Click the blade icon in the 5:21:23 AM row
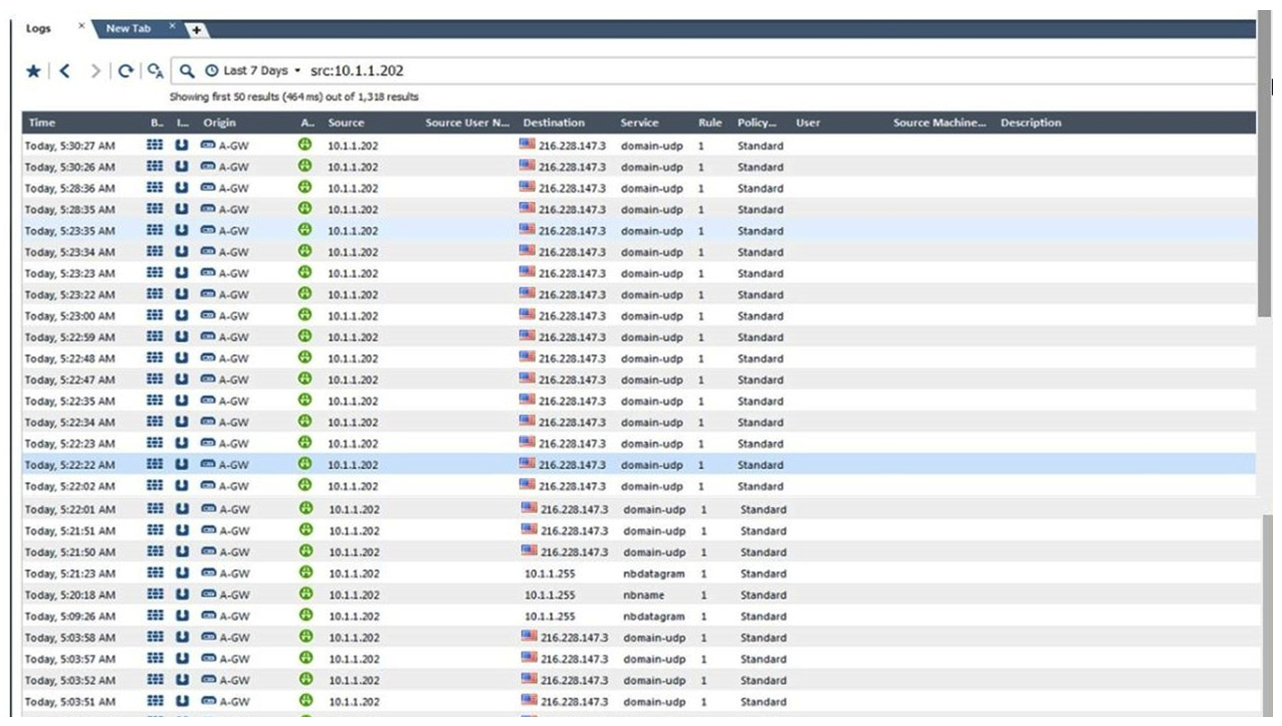 155,573
